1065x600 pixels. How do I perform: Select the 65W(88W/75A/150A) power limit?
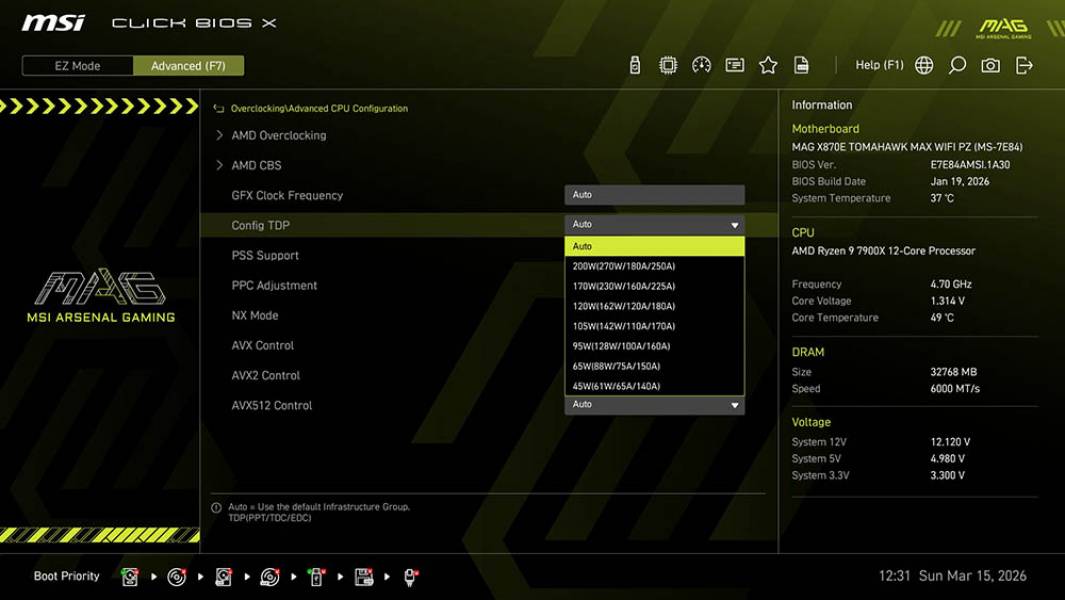(654, 365)
